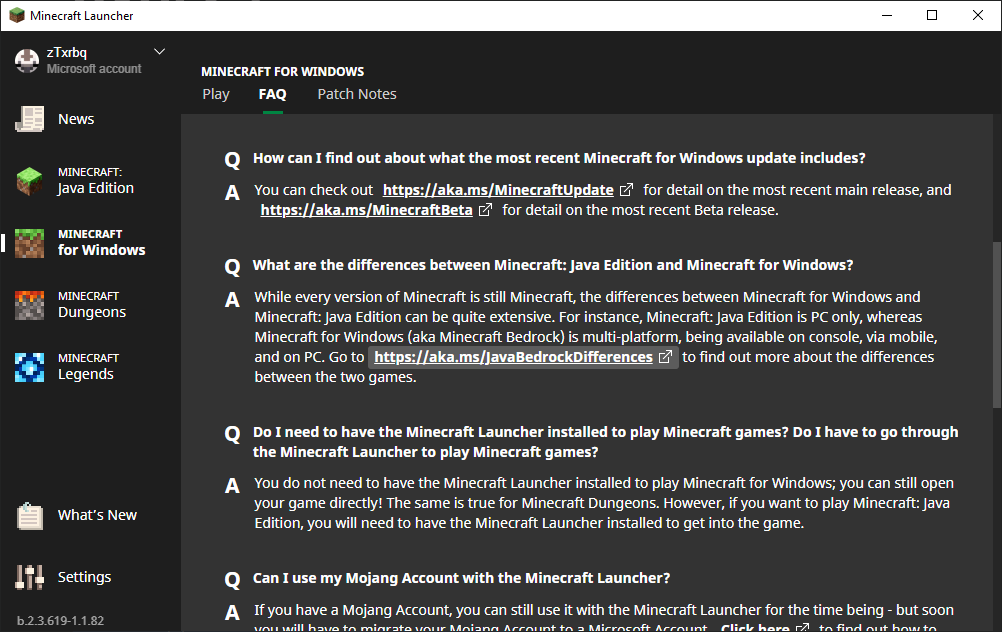Click the FAQ vertical scrollbar thumb
1002x632 pixels.
click(996, 325)
